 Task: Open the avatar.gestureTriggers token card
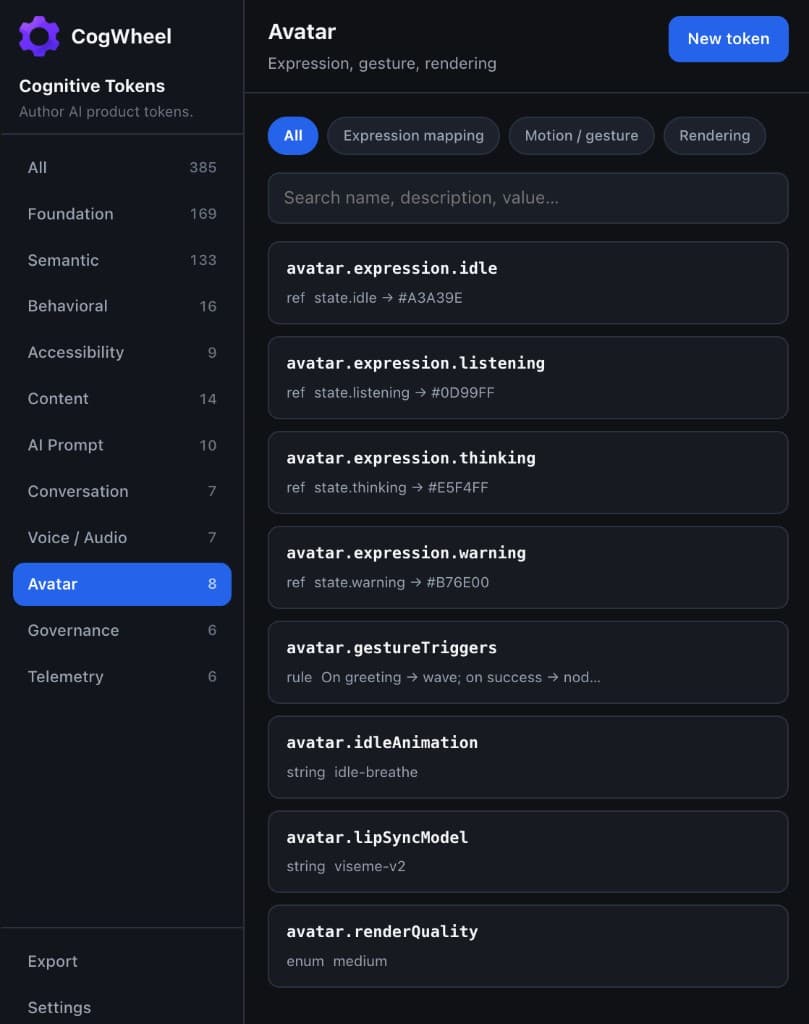528,662
